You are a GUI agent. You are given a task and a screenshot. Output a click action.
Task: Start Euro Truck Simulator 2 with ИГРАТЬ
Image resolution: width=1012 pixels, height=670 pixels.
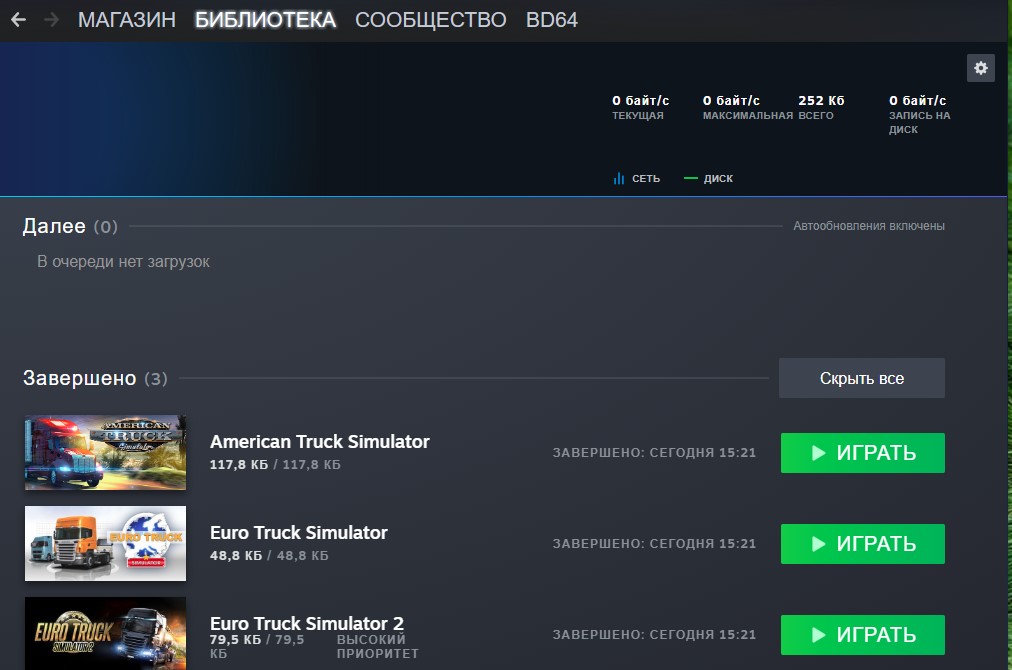tap(863, 635)
